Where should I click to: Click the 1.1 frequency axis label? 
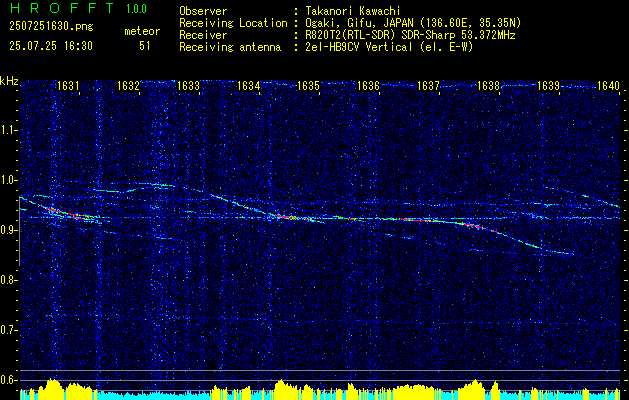[x=9, y=131]
